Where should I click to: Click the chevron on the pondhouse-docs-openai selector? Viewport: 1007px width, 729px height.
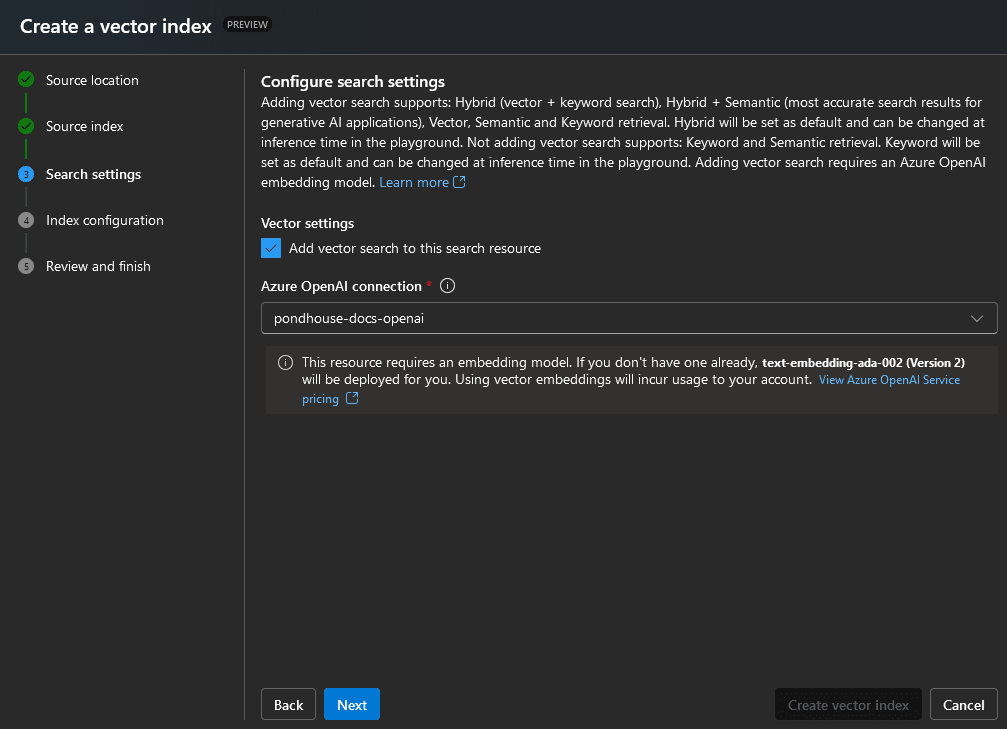977,318
